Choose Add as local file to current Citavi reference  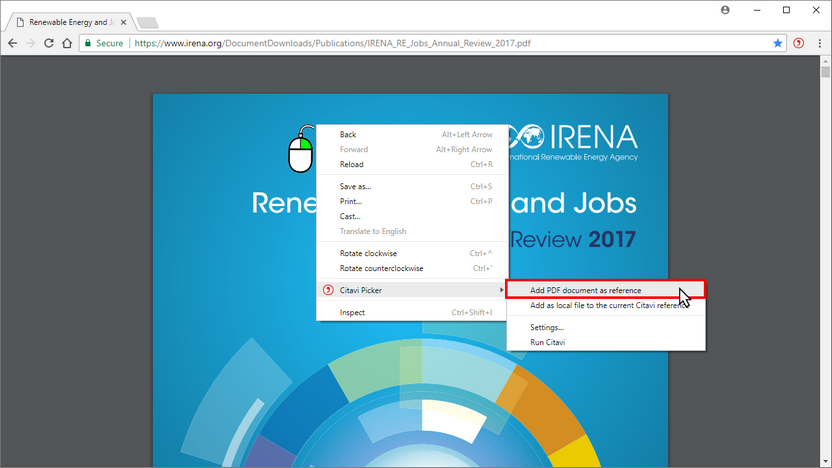[x=606, y=305]
